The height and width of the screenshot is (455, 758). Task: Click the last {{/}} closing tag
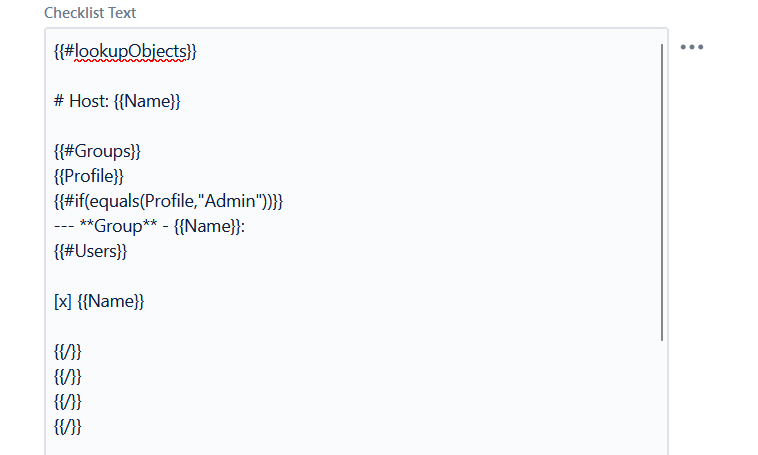68,427
